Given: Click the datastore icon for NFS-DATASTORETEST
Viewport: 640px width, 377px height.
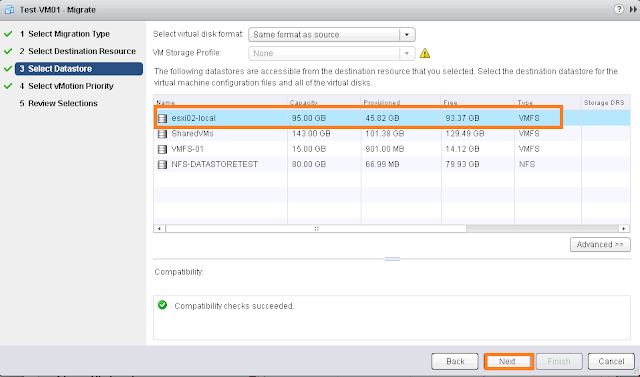Looking at the screenshot, I should point(162,164).
